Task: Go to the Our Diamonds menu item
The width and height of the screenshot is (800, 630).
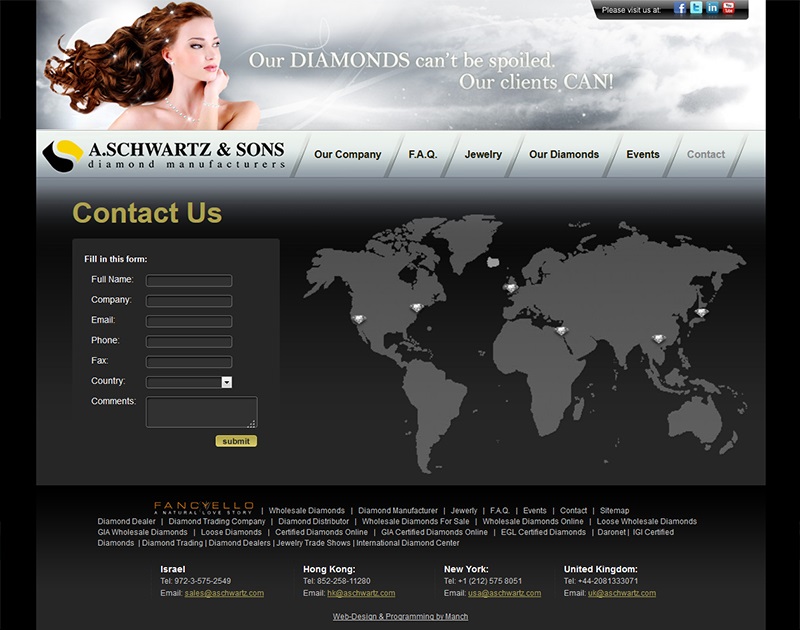Action: click(564, 155)
